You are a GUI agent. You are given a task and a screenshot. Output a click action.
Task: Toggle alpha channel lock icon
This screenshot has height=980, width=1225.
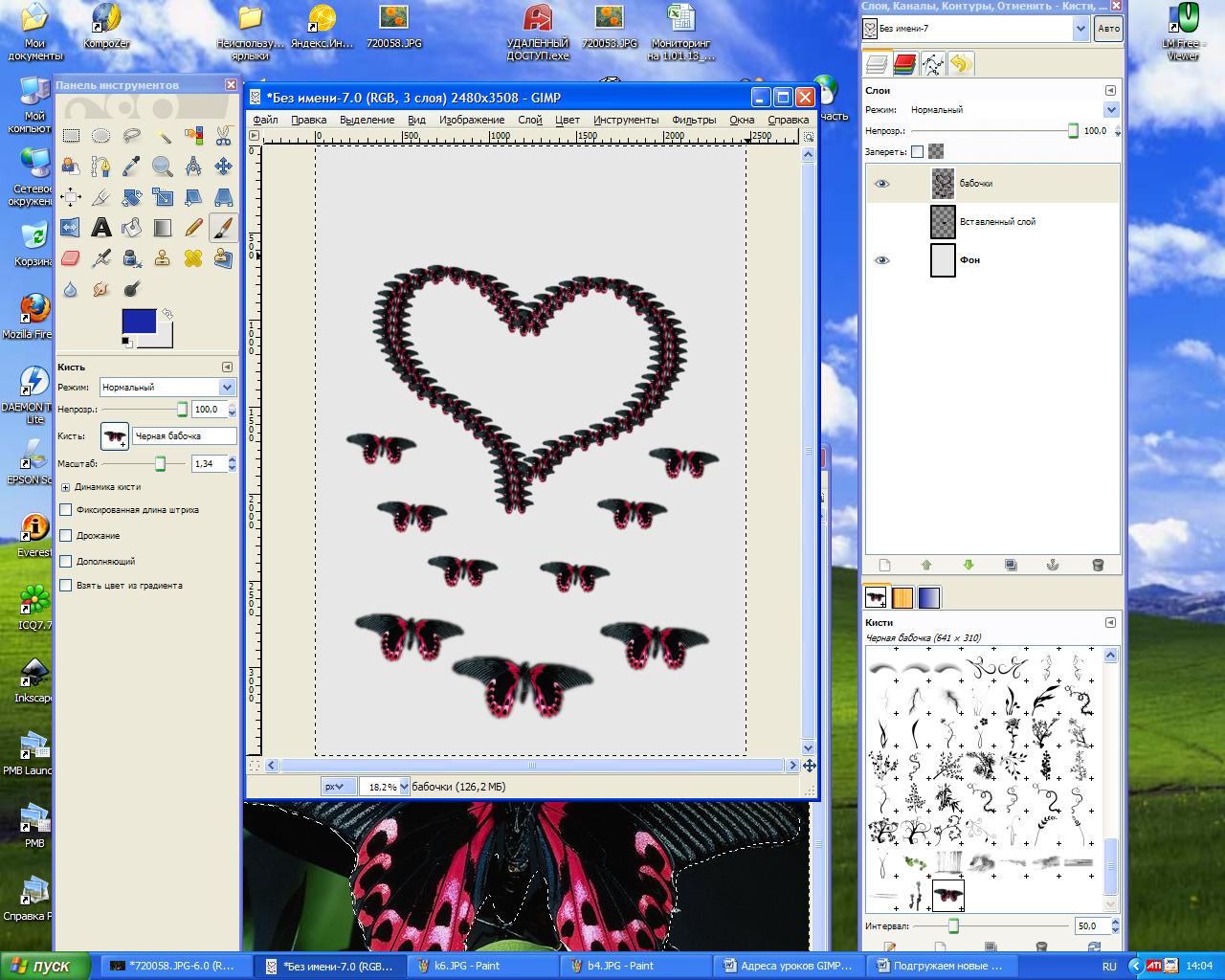(x=936, y=151)
